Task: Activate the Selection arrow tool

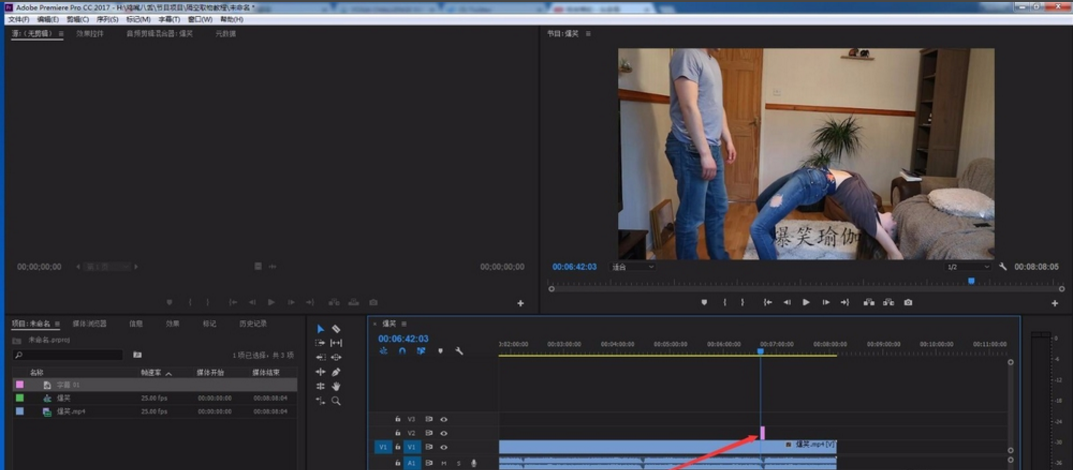Action: pos(320,329)
